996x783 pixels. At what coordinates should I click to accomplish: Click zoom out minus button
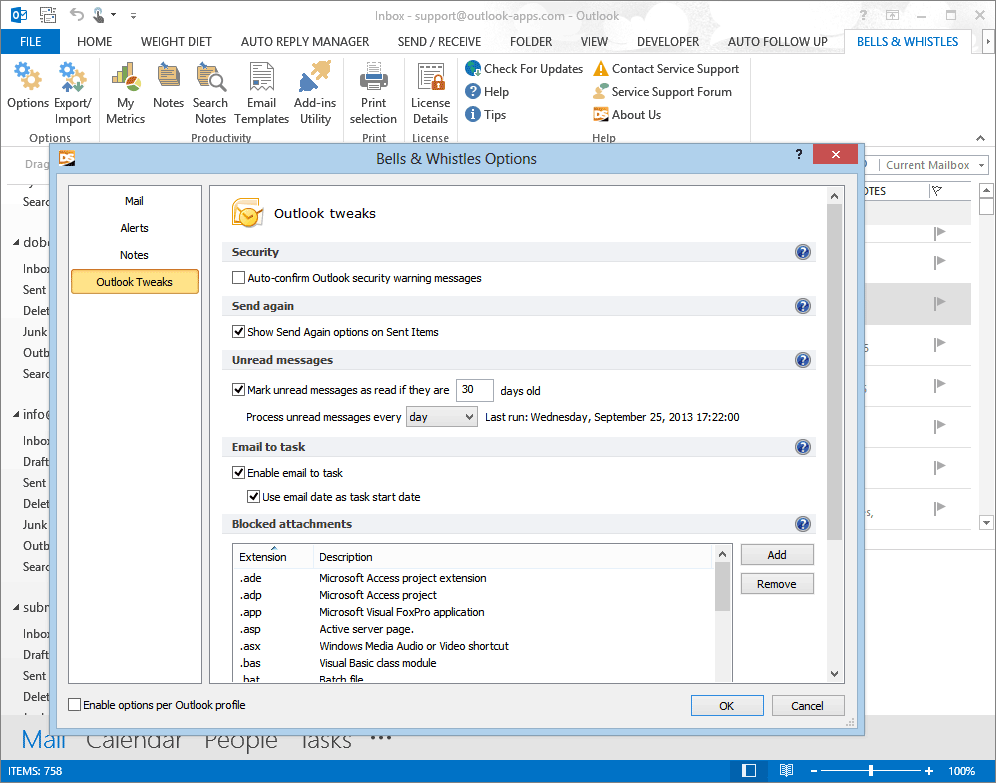click(x=814, y=770)
